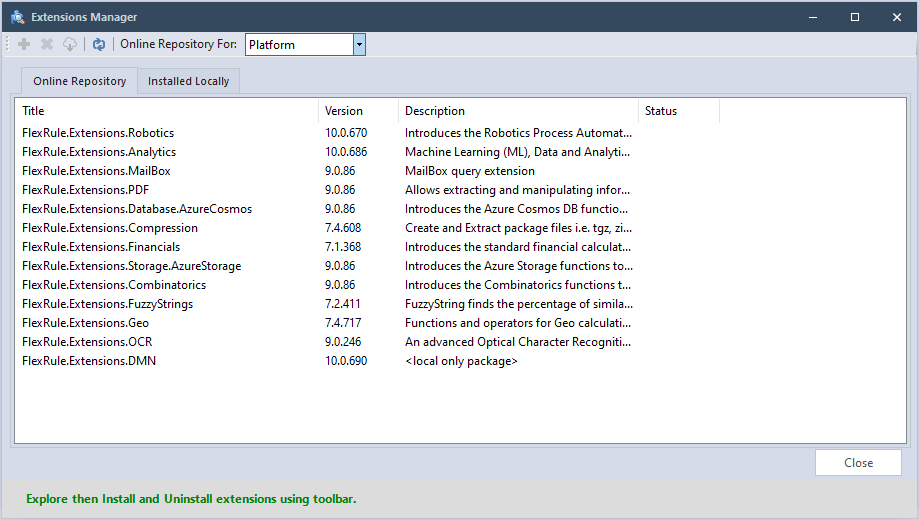Click version 7.2.411 cell
Screen dimensions: 919x520
[x=343, y=304]
